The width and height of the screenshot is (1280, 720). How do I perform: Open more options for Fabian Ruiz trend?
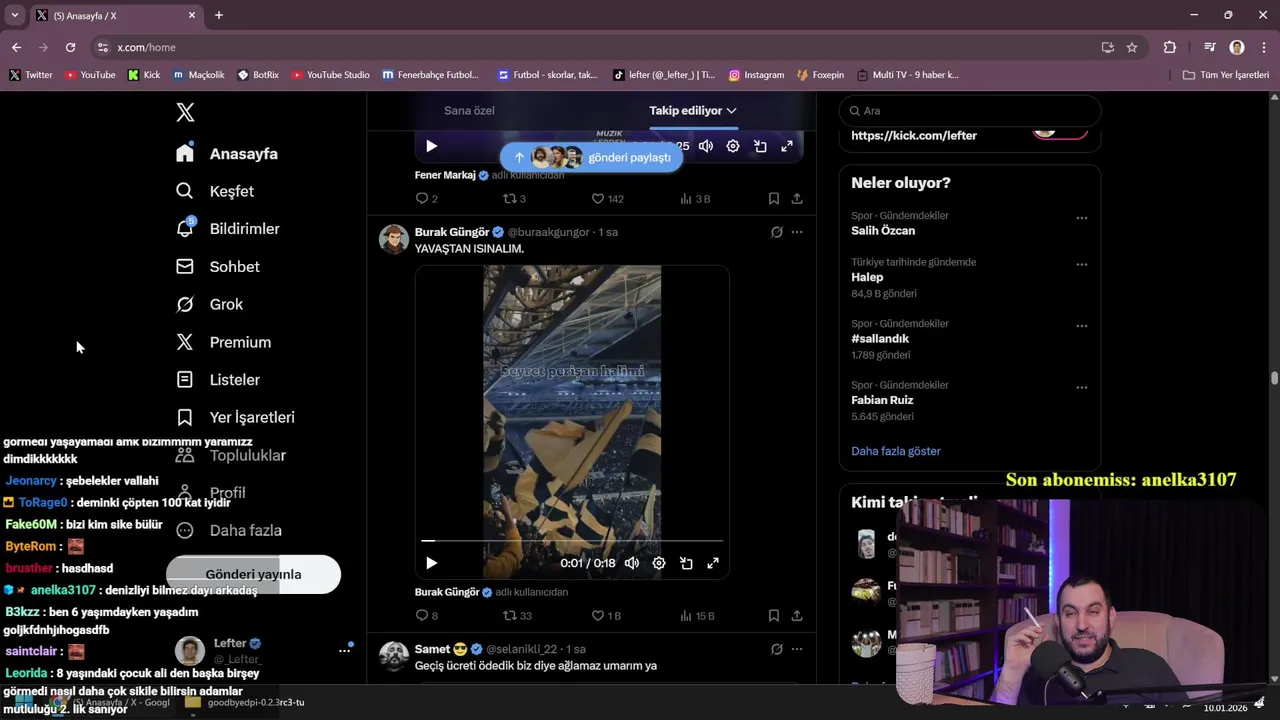1081,388
